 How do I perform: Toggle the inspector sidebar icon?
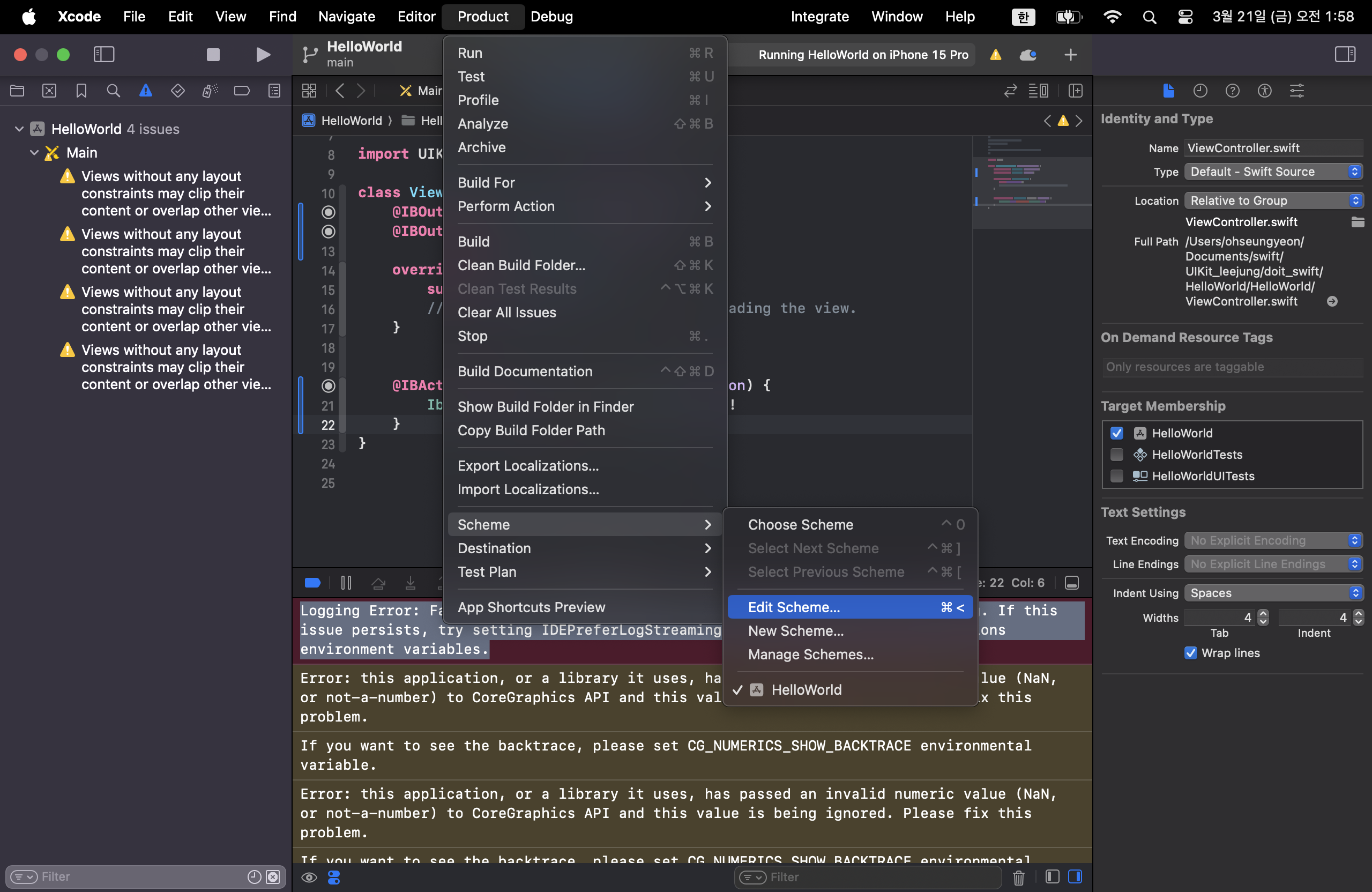click(x=1344, y=54)
